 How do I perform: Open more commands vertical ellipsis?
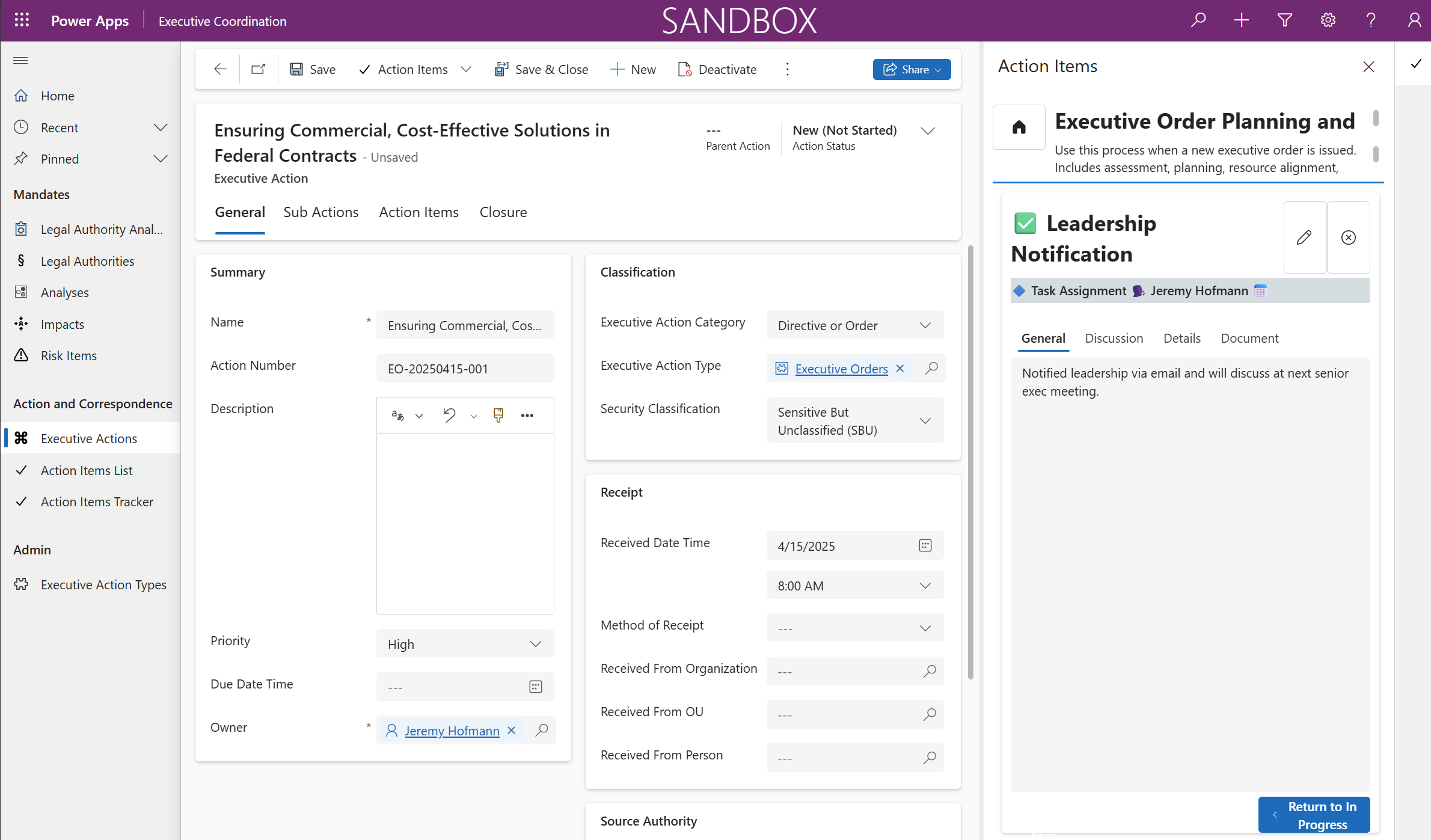pos(787,69)
